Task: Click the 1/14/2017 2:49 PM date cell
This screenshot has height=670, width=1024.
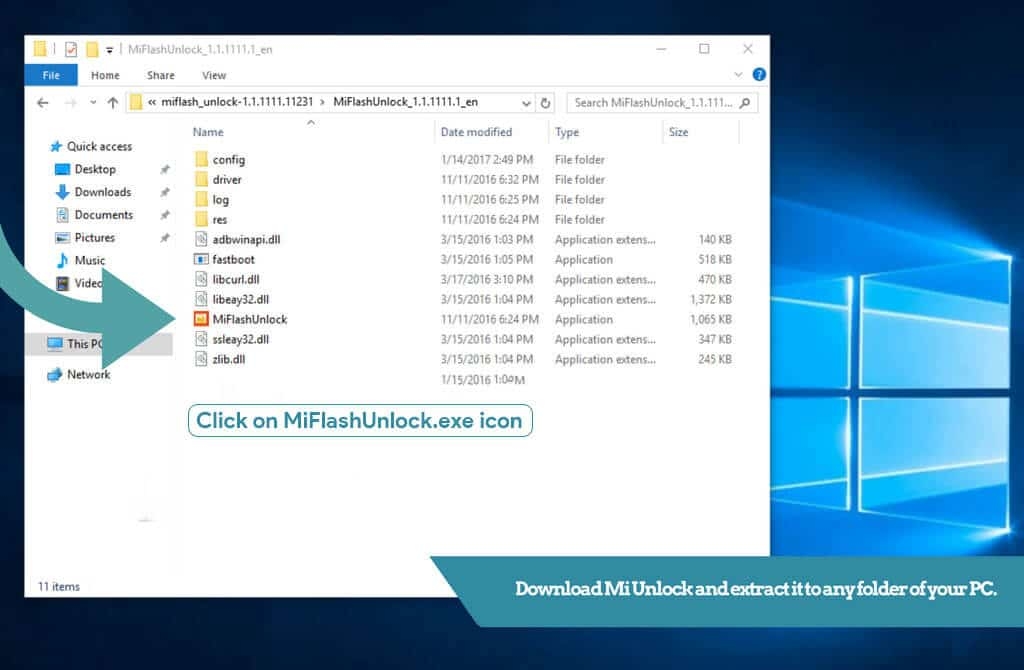Action: [x=487, y=159]
